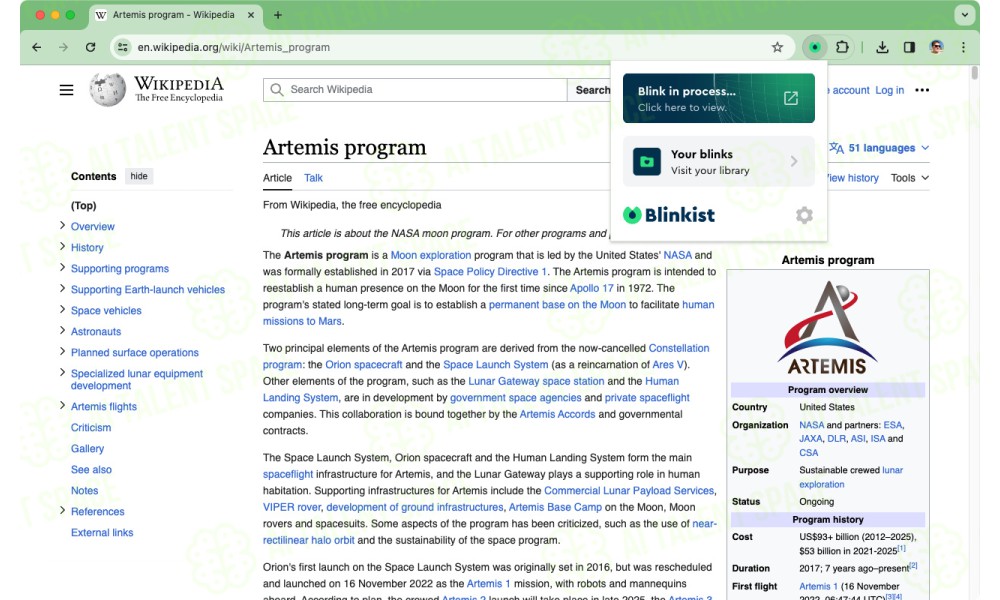Open the Lunar Gateway space station link
This screenshot has width=1000, height=600.
point(536,381)
